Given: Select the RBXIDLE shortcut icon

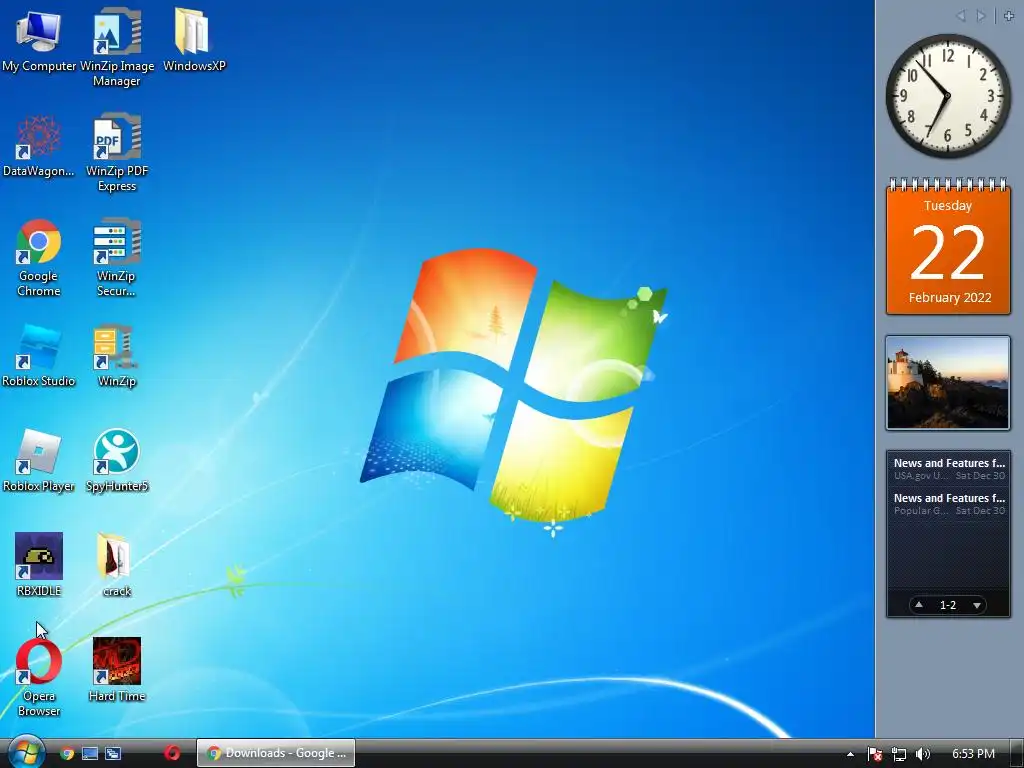Looking at the screenshot, I should click(39, 566).
